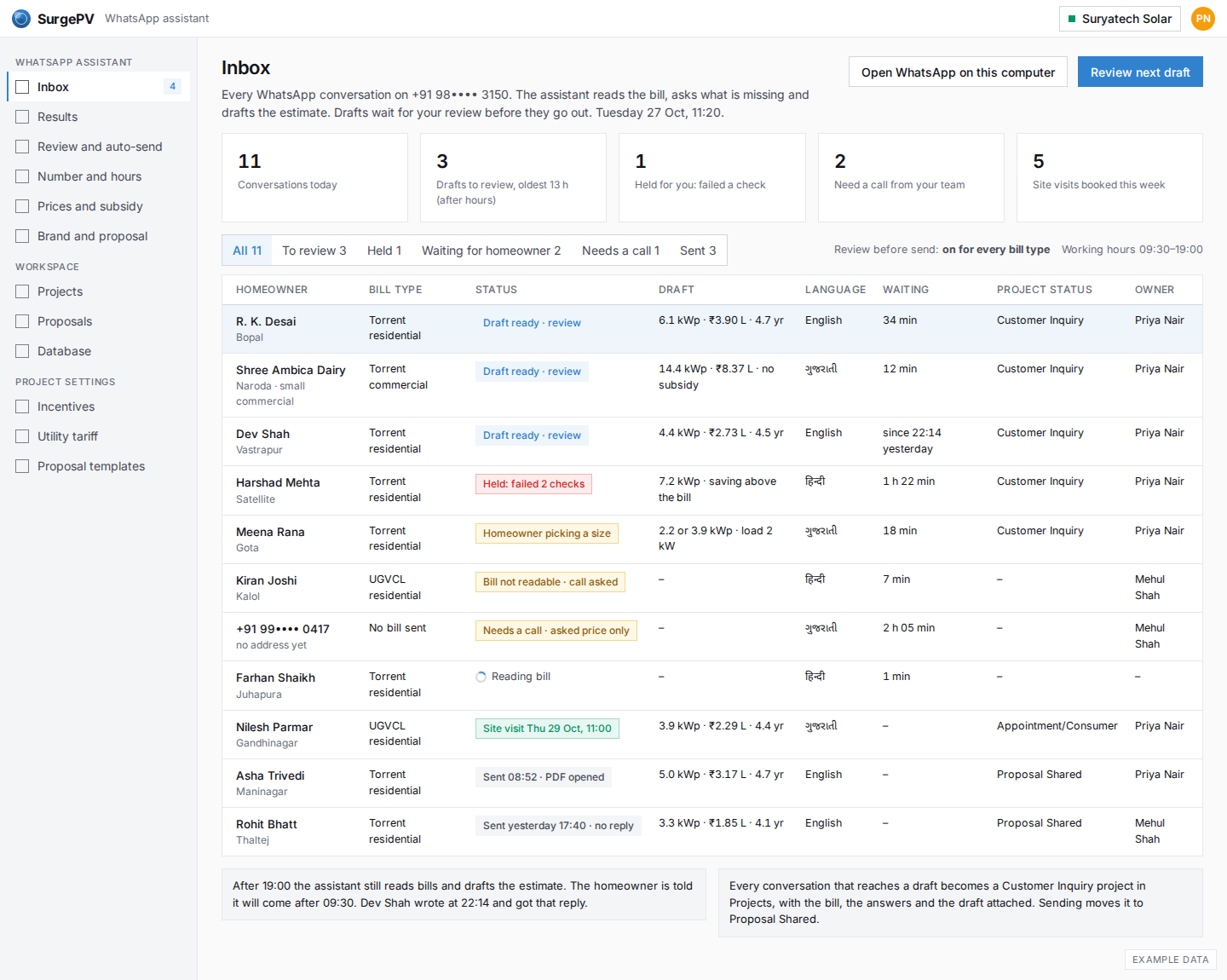
Task: Select the Needs a call 1 tab
Action: tap(620, 251)
